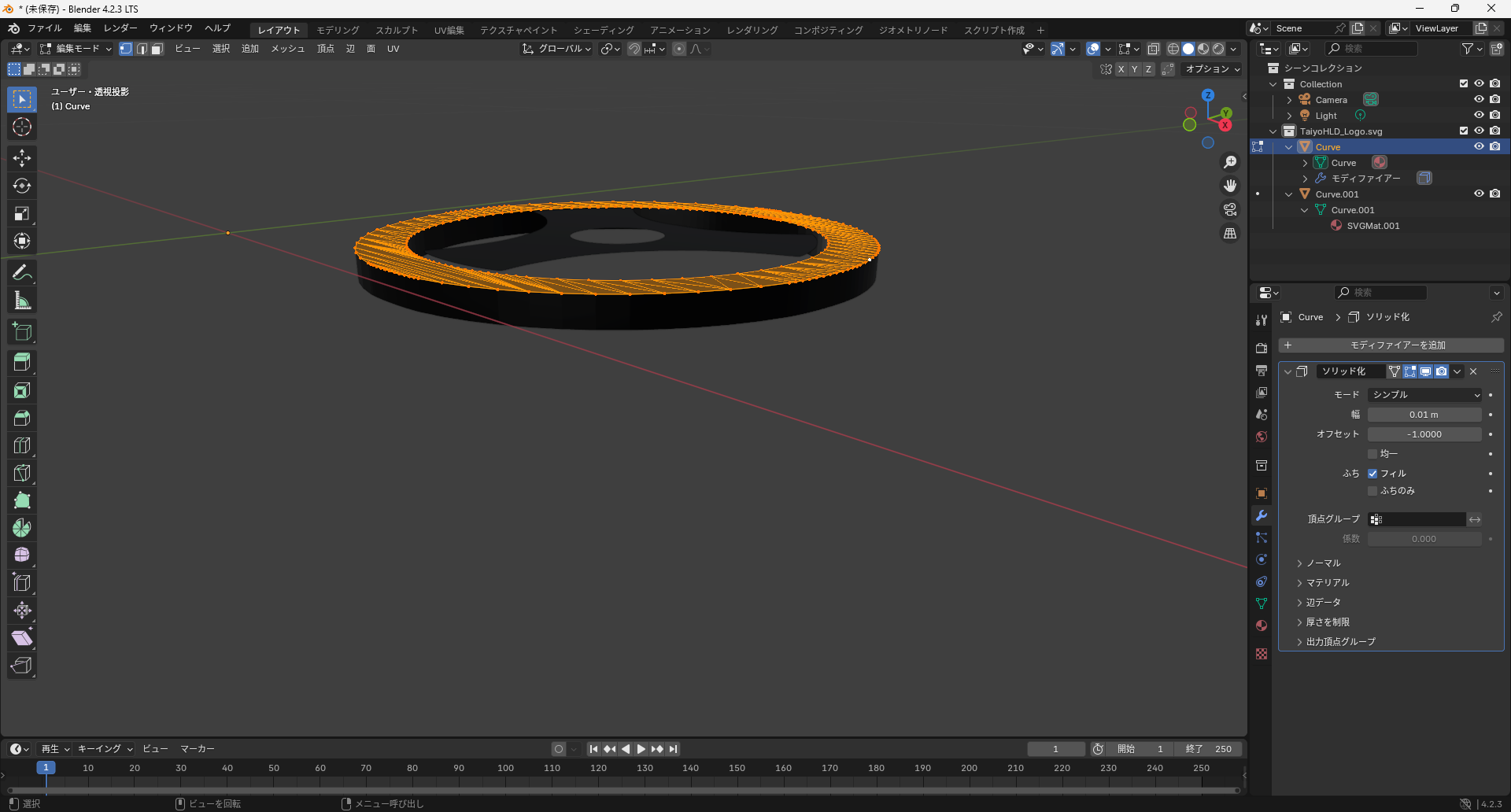Viewport: 1511px width, 812px height.
Task: Select the Rotate tool
Action: click(x=22, y=186)
